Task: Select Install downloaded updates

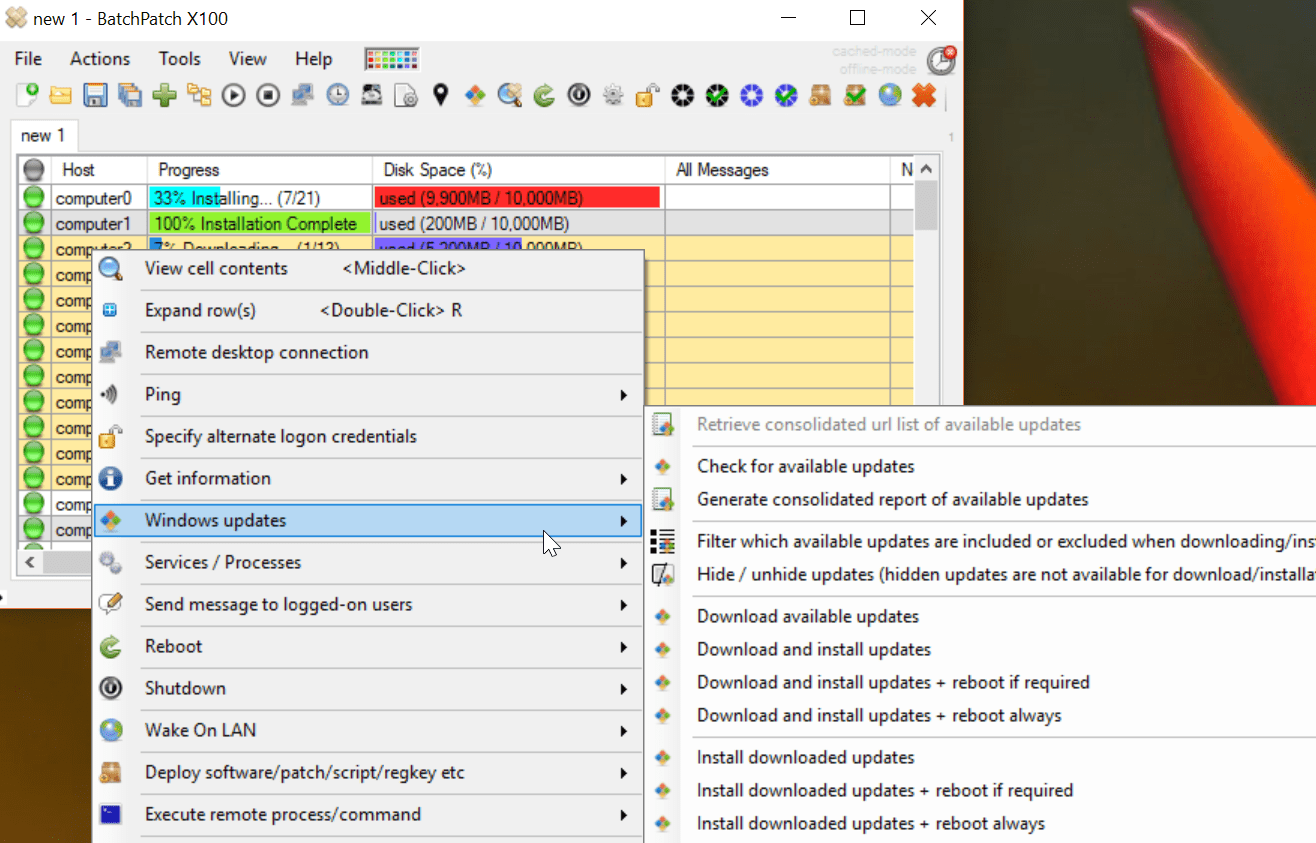Action: point(981,758)
